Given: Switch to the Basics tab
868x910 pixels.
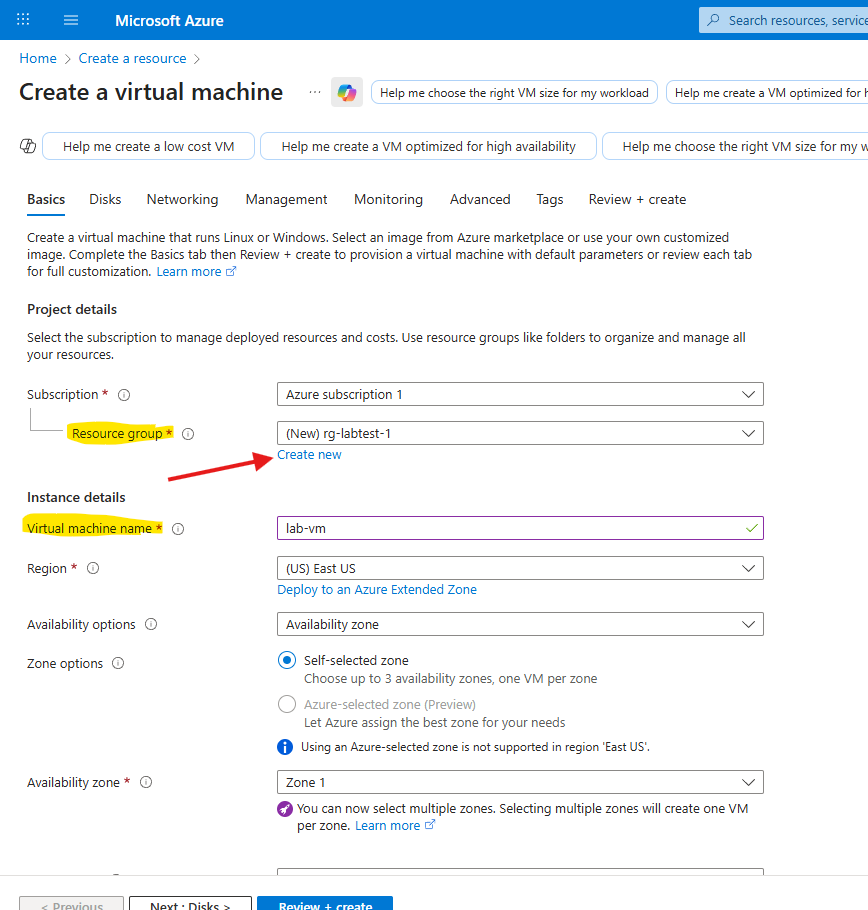Looking at the screenshot, I should click(x=46, y=200).
